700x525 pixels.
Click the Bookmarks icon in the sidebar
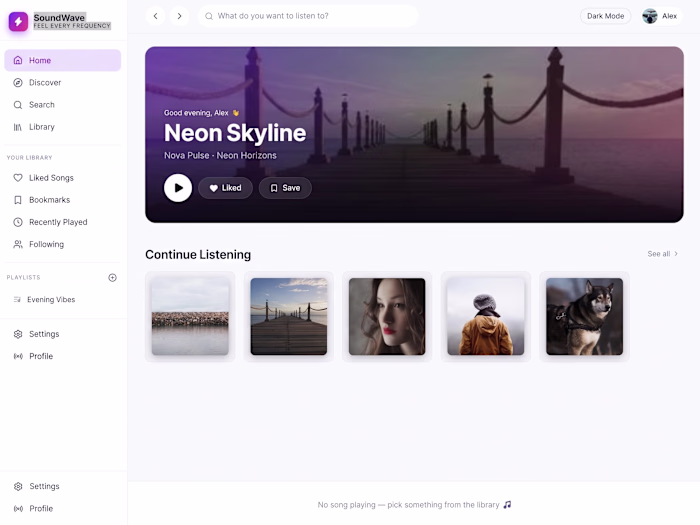[18, 200]
